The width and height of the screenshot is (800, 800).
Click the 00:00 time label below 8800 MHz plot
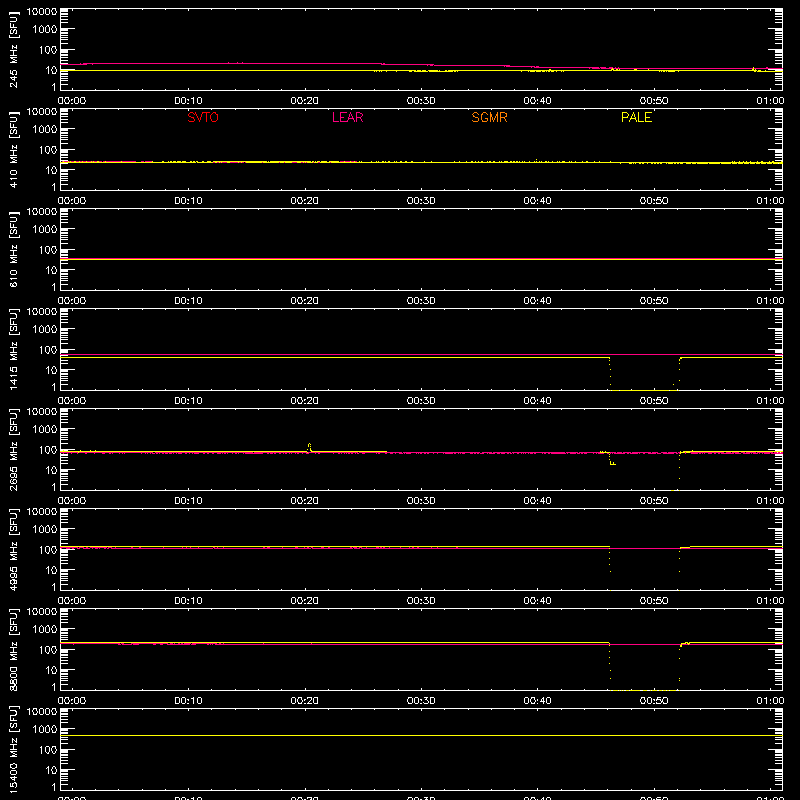tap(72, 701)
